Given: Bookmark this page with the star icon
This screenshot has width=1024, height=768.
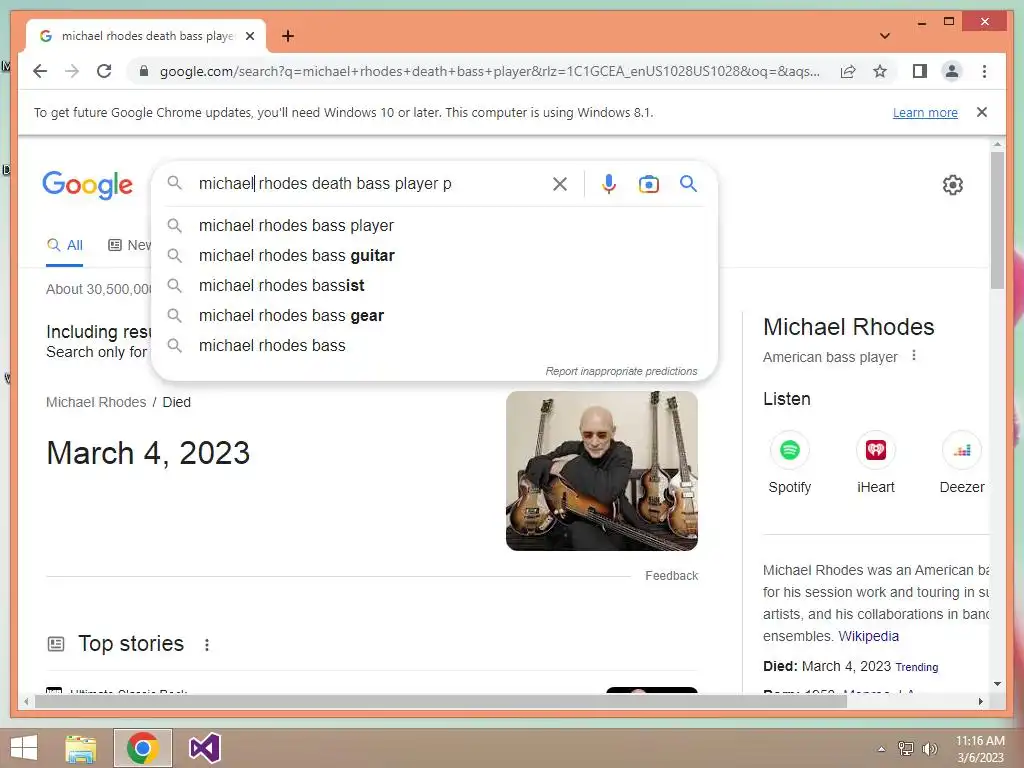Looking at the screenshot, I should point(880,71).
